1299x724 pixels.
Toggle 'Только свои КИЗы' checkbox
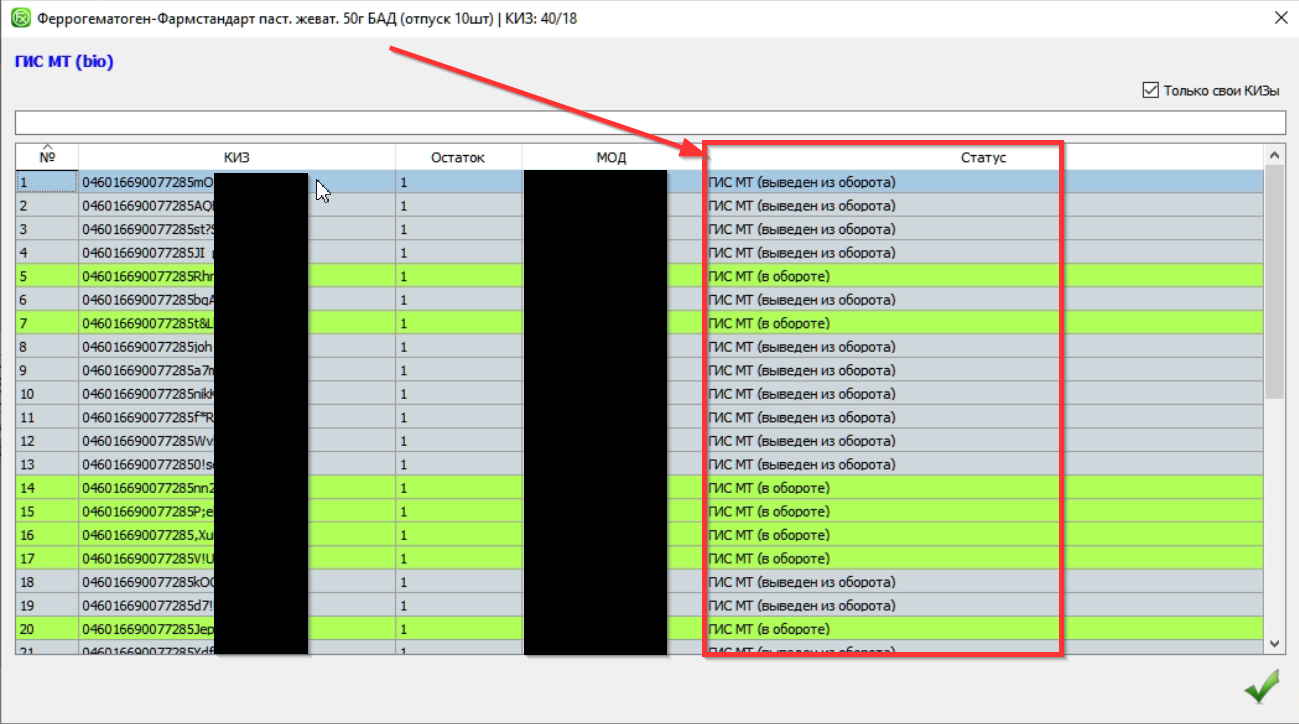1150,90
